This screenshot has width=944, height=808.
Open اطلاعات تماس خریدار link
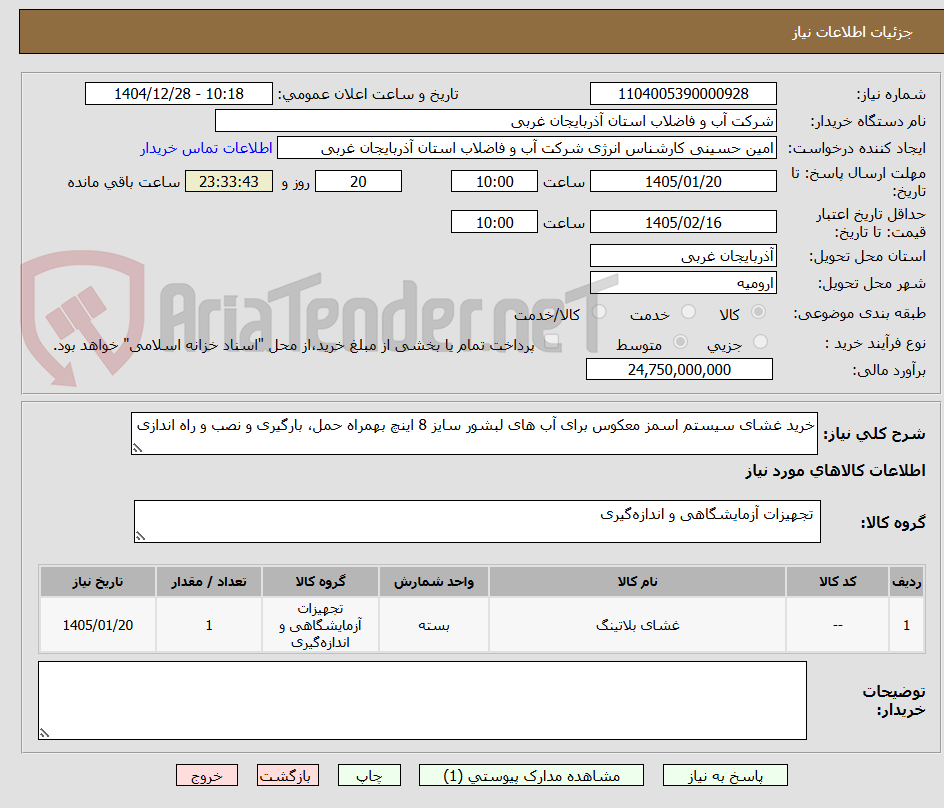pos(206,148)
